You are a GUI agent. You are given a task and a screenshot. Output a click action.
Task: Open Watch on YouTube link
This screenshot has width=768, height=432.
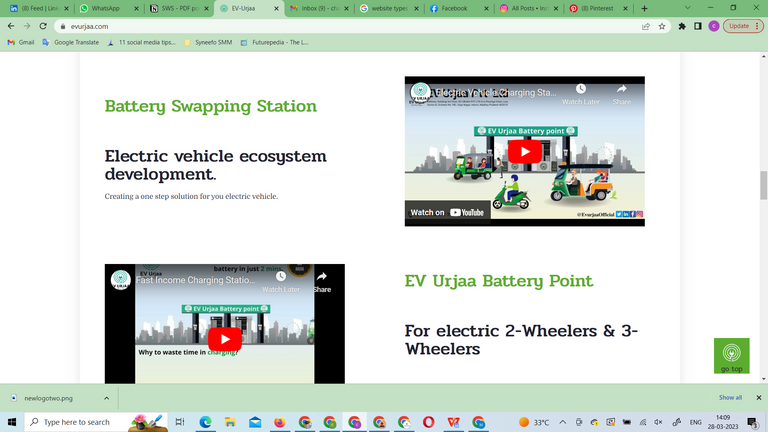click(x=447, y=213)
